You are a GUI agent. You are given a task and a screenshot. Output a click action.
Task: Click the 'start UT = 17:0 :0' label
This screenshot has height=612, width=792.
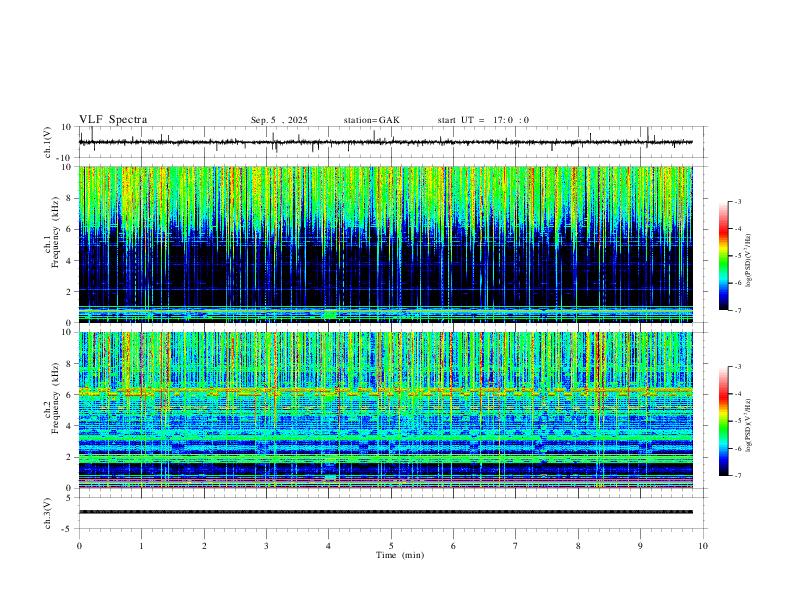click(483, 120)
